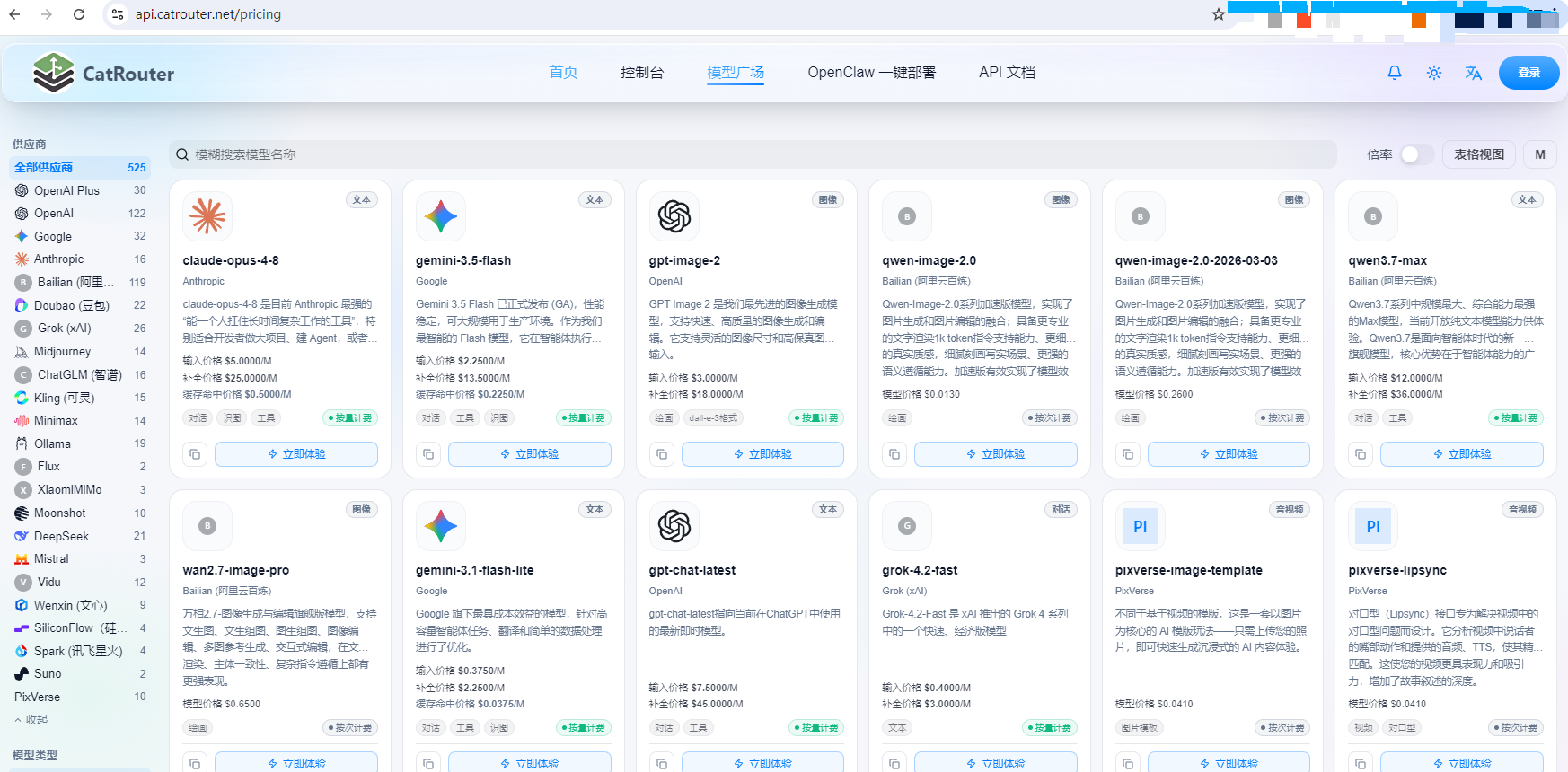Click the G avatar on grok-4.2-fast card
Image resolution: width=1568 pixels, height=772 pixels.
907,526
